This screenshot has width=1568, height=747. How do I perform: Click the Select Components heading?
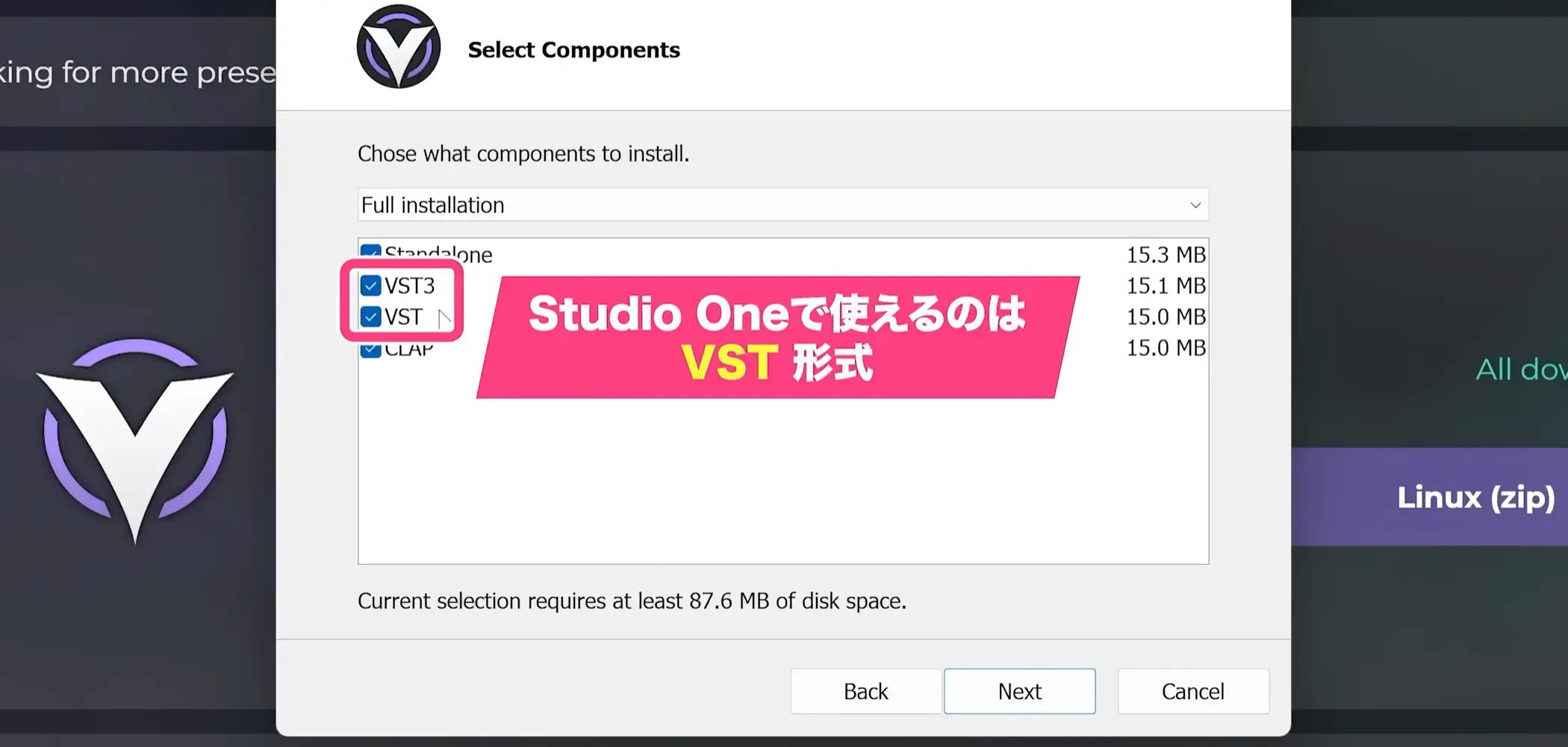pyautogui.click(x=573, y=50)
